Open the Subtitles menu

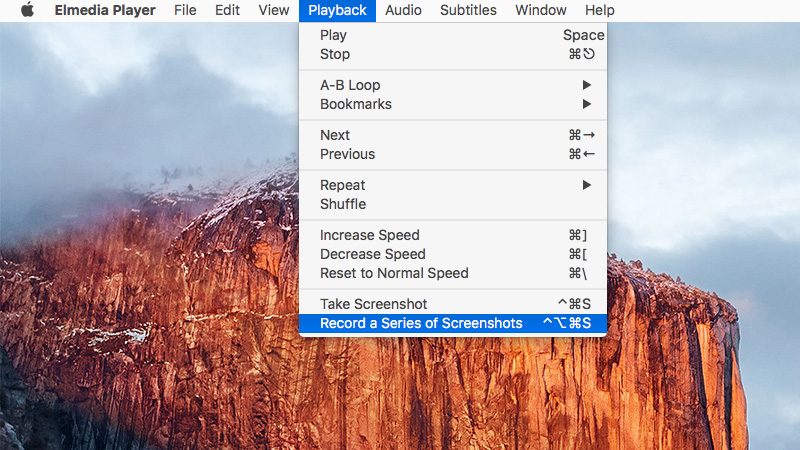point(468,10)
